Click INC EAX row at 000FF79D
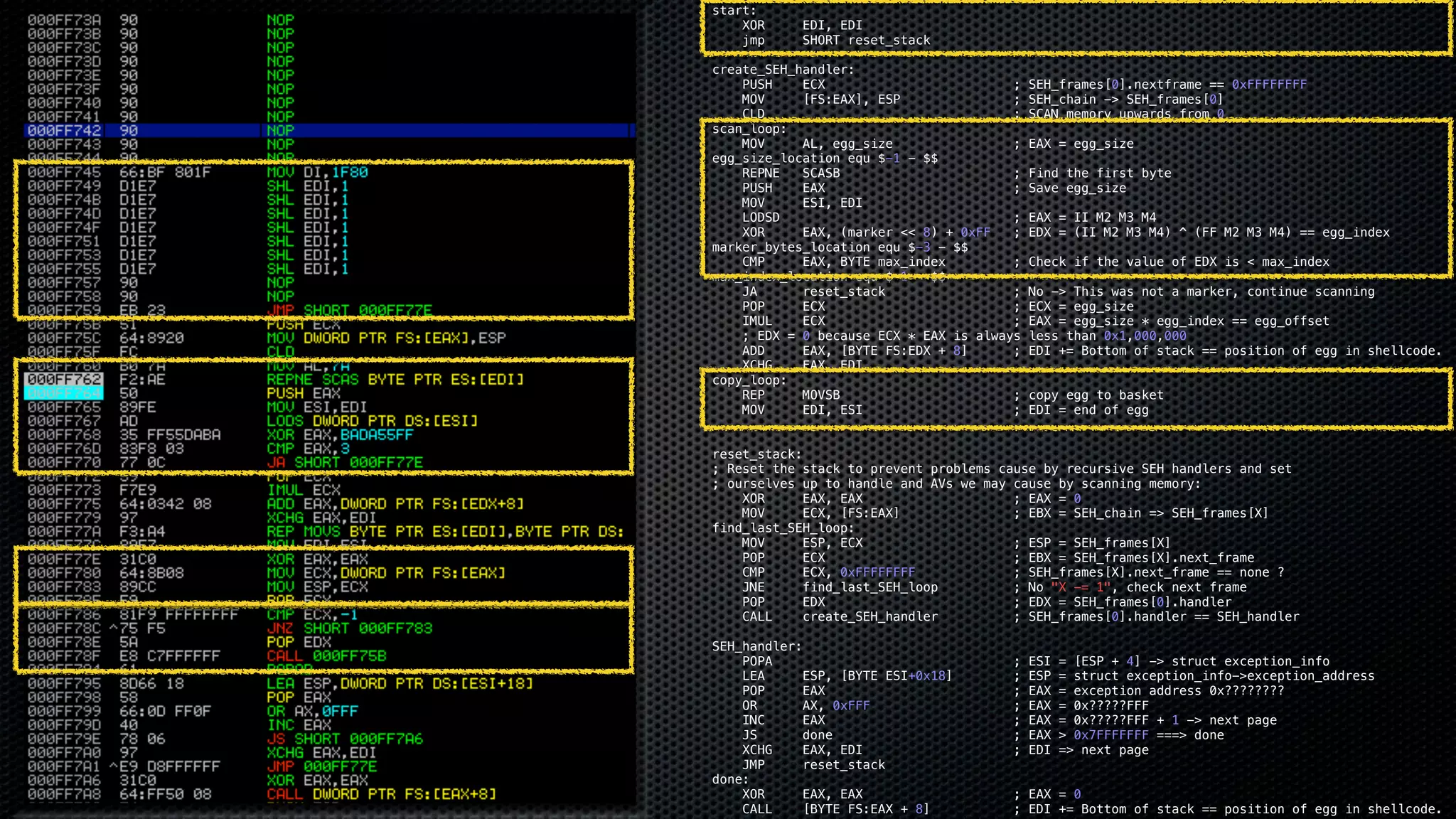This screenshot has width=1456, height=819. click(179, 725)
